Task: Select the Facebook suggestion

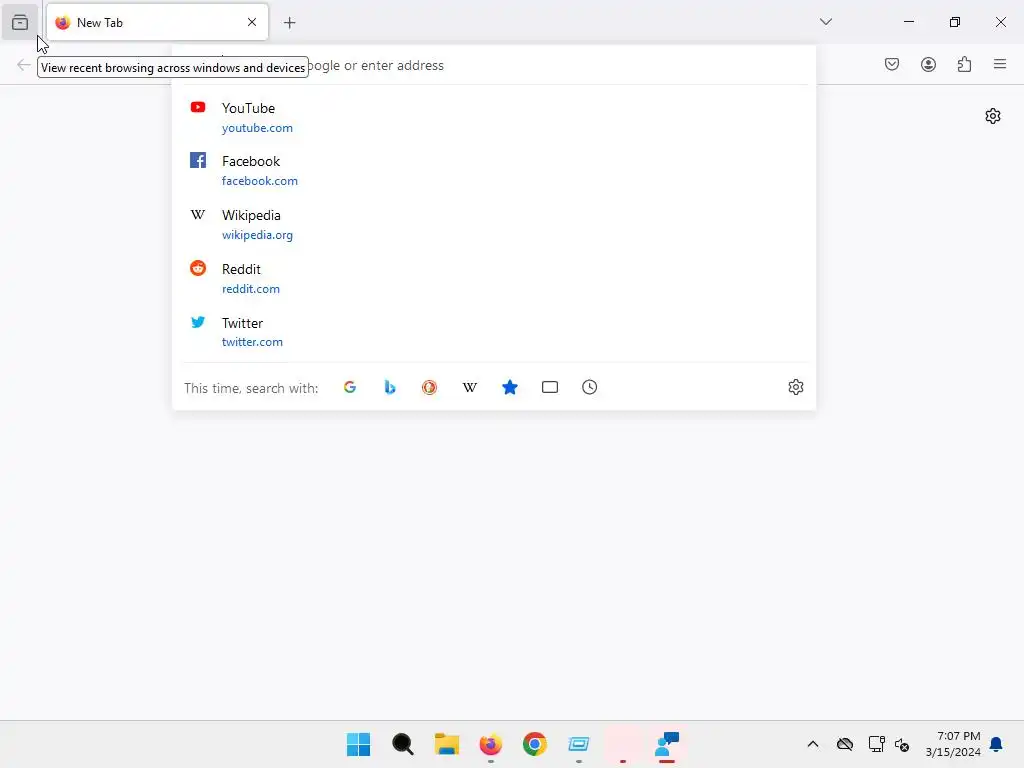Action: tap(494, 170)
